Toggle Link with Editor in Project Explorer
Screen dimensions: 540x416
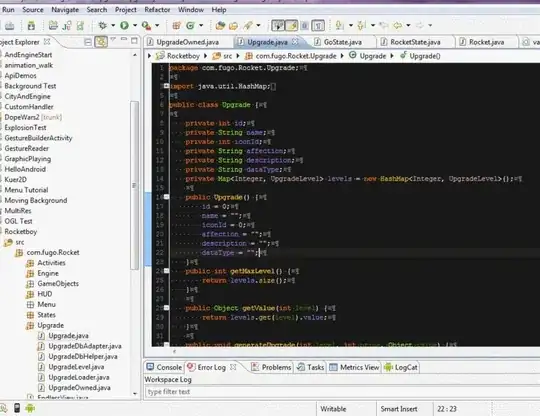tap(101, 42)
